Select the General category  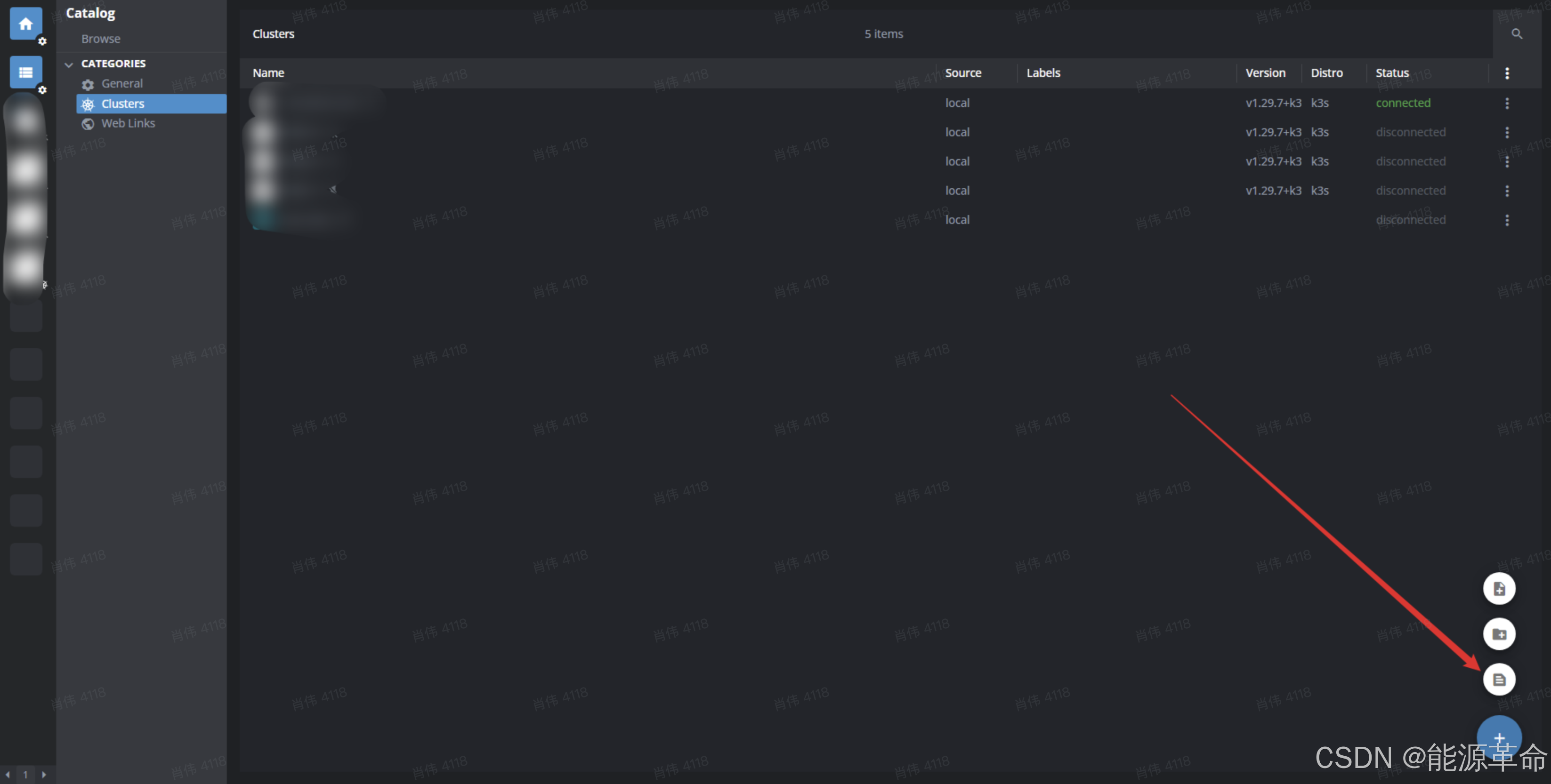[x=122, y=83]
